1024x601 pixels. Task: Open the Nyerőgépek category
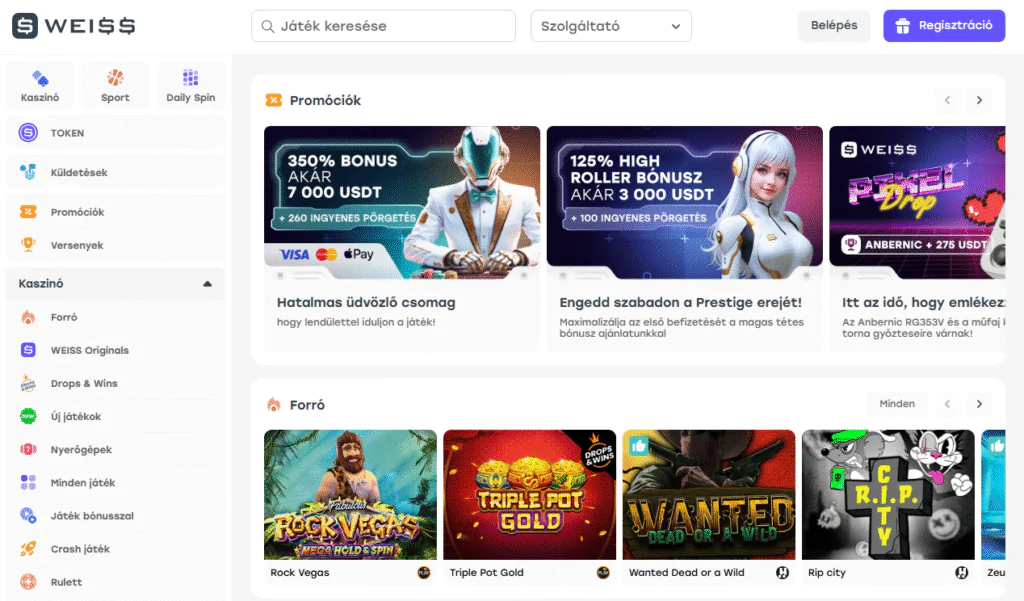(x=116, y=449)
